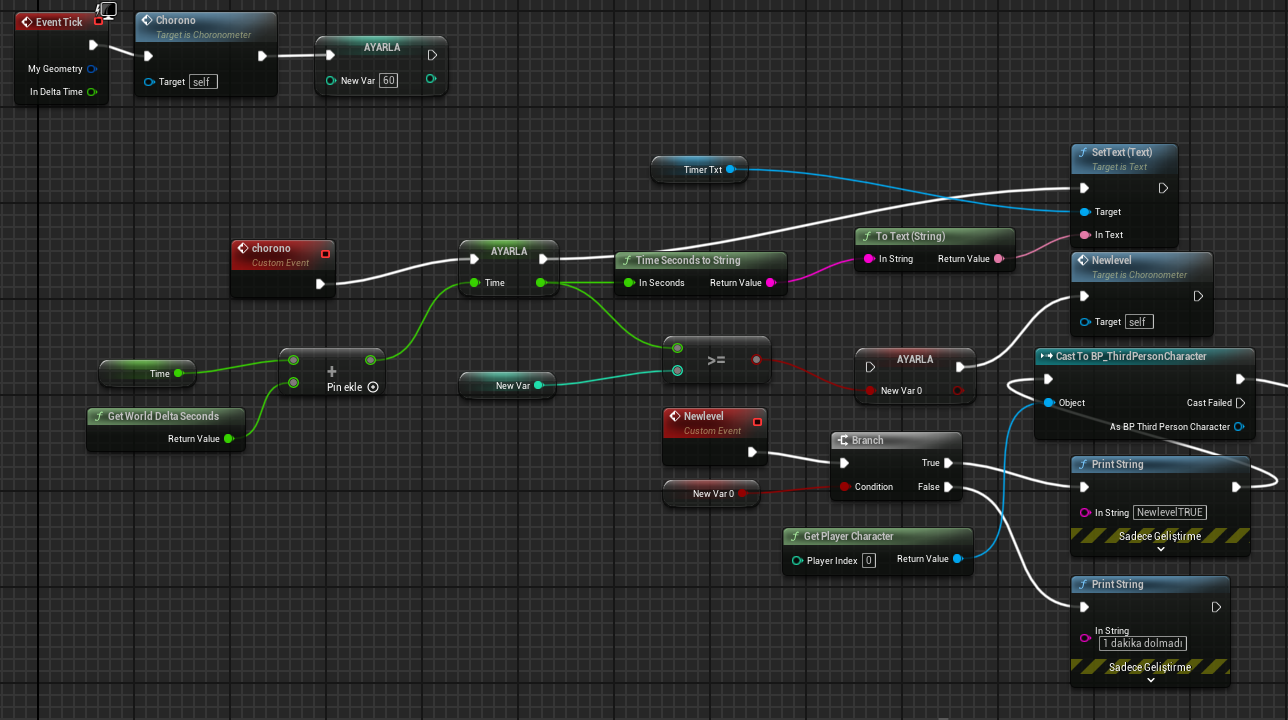Edit the New Var value 60 field
Screen dimensions: 1288x720
(x=388, y=80)
